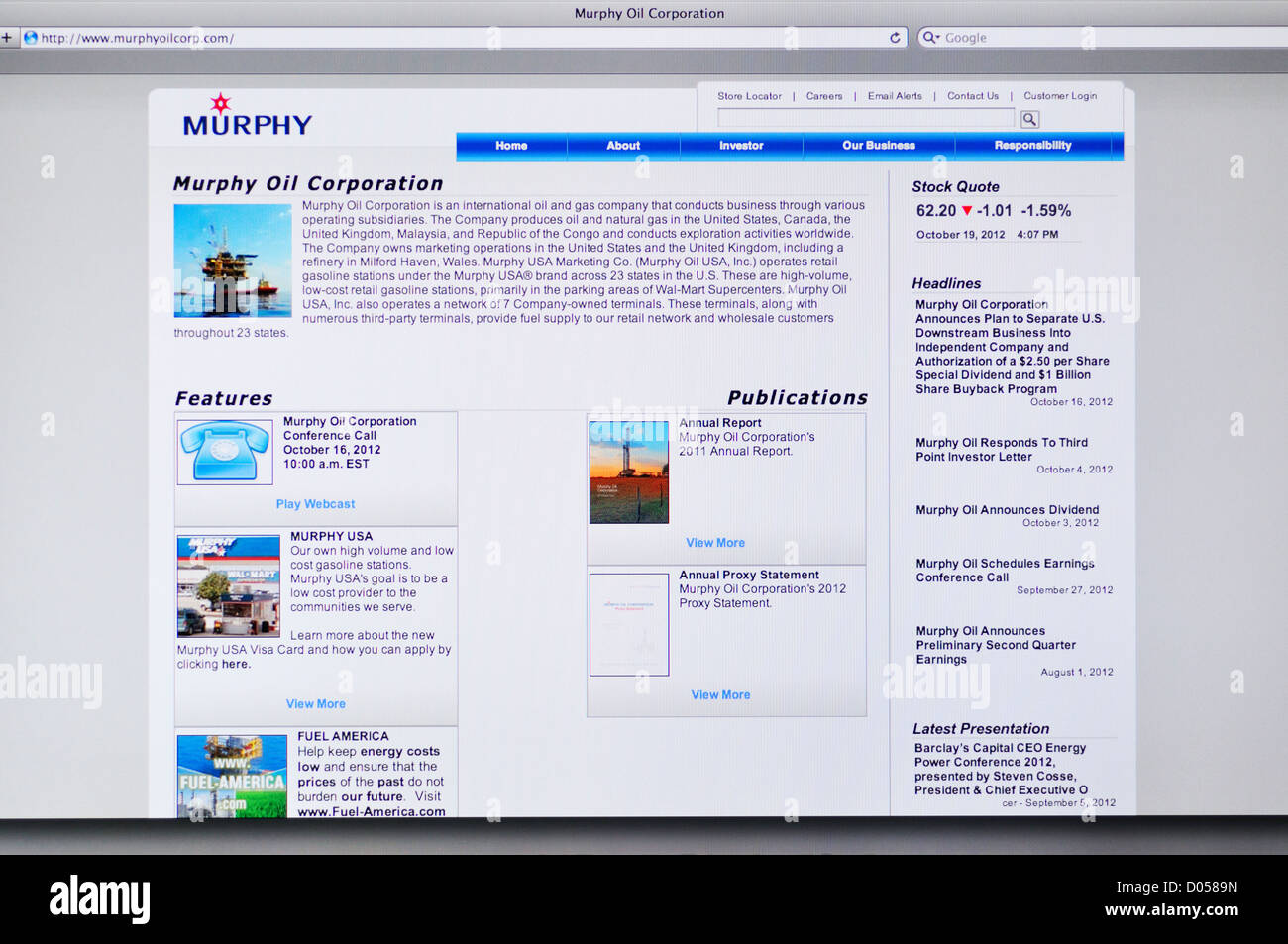Screen dimensions: 1288x944
Task: Click the www.Fuel-America.com link
Action: [372, 811]
